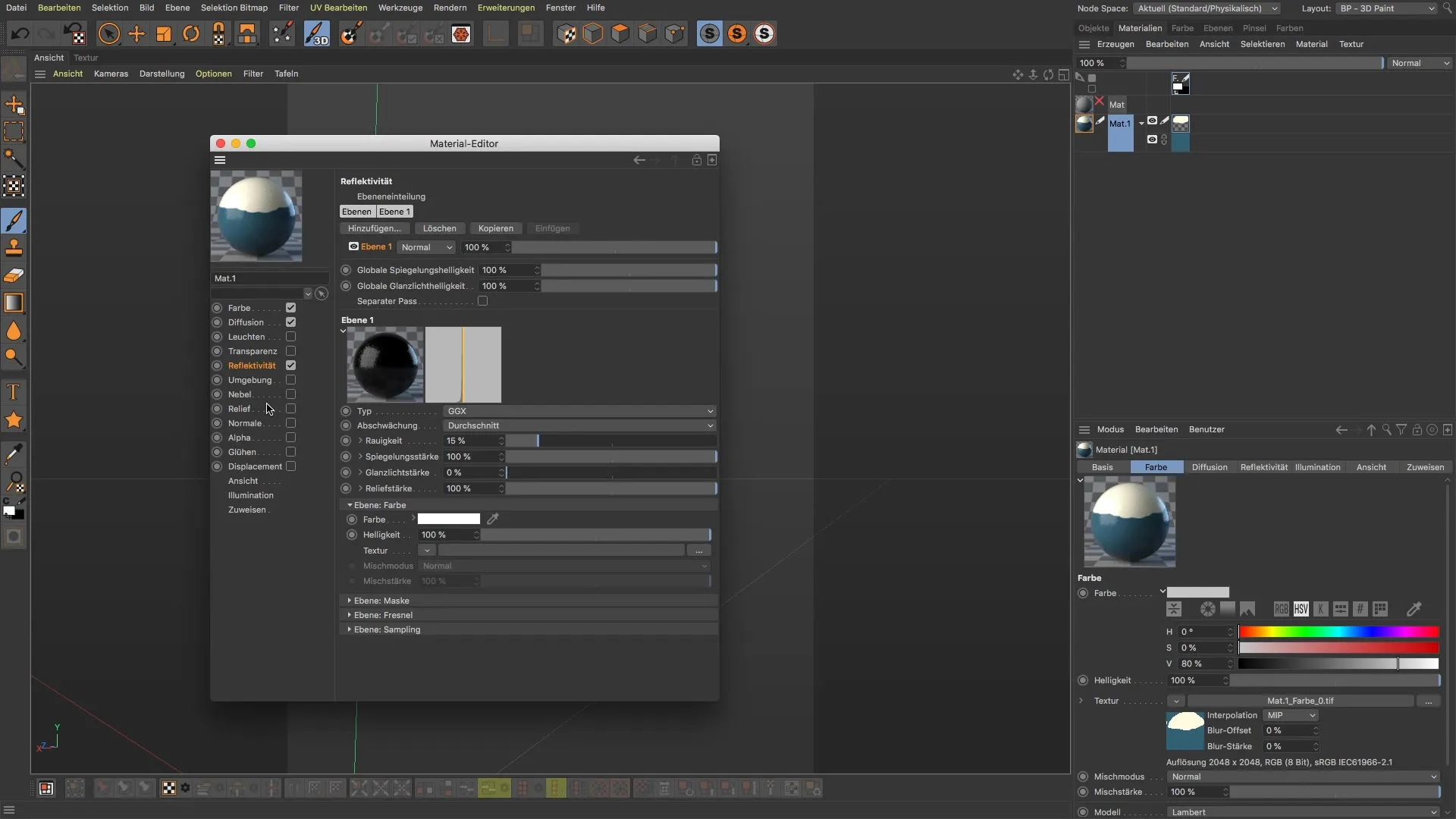Click the white Farbe swatch in Ebene: Farbe
1456x819 pixels.
point(449,519)
